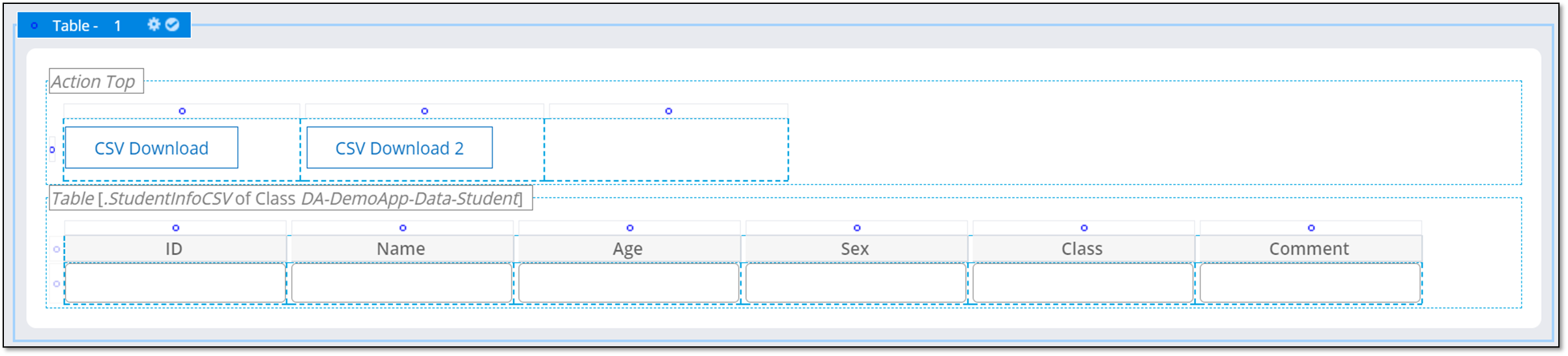
Task: Click the empty third cell in Action Top
Action: [666, 149]
